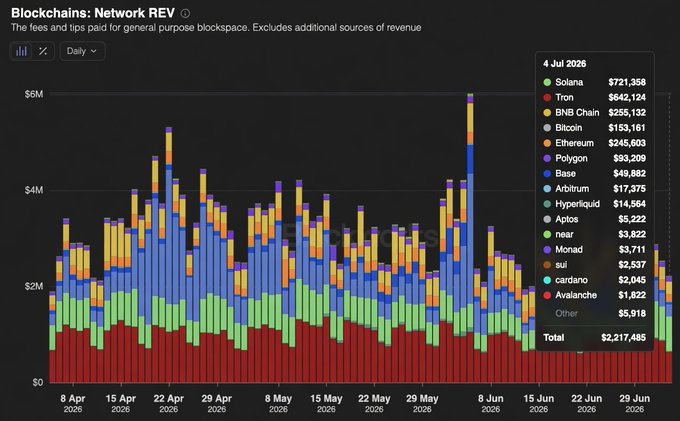This screenshot has width=680, height=421.
Task: Click the Tron red legend dot
Action: [547, 98]
